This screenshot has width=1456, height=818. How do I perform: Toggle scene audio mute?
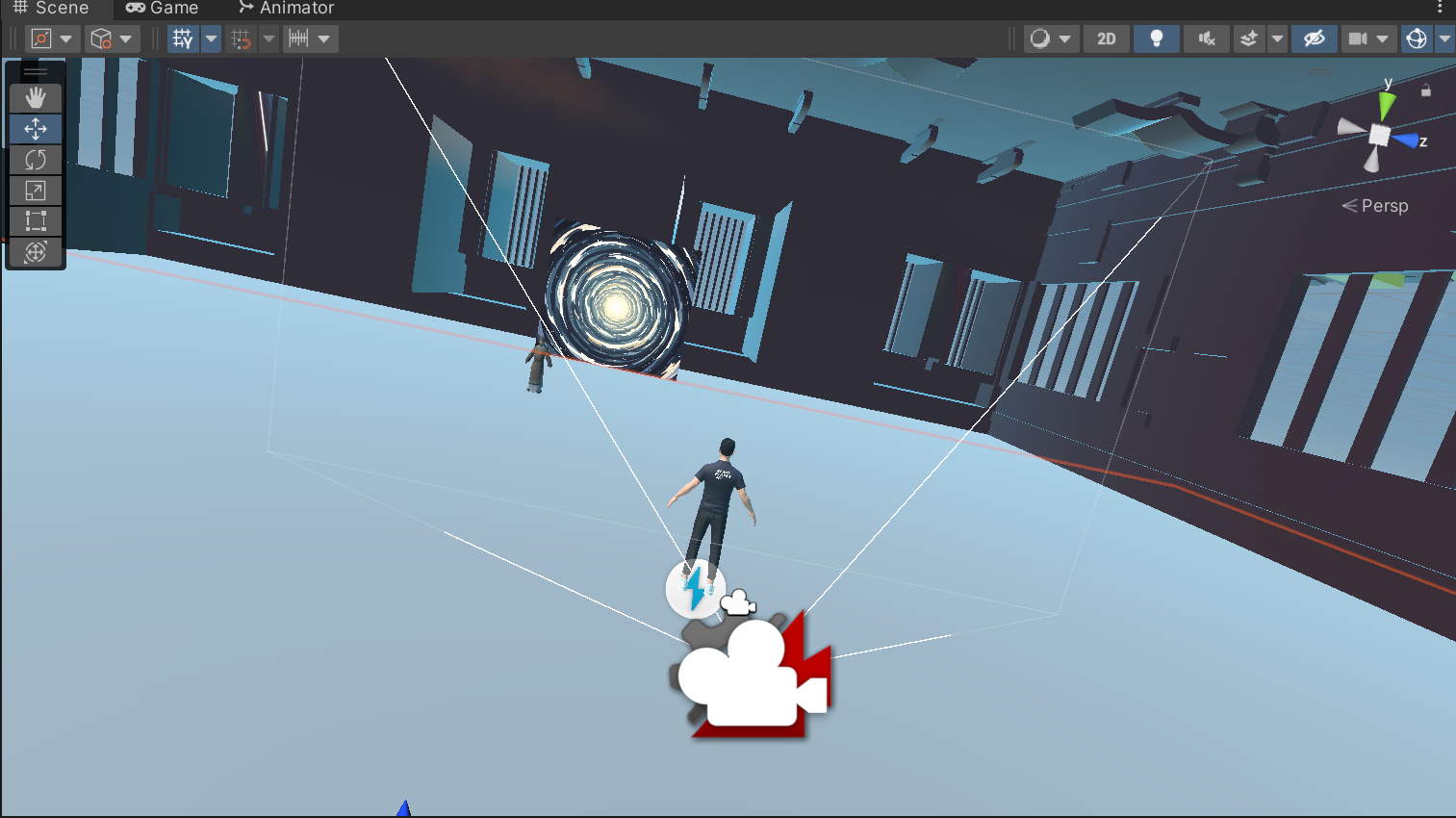pyautogui.click(x=1207, y=38)
